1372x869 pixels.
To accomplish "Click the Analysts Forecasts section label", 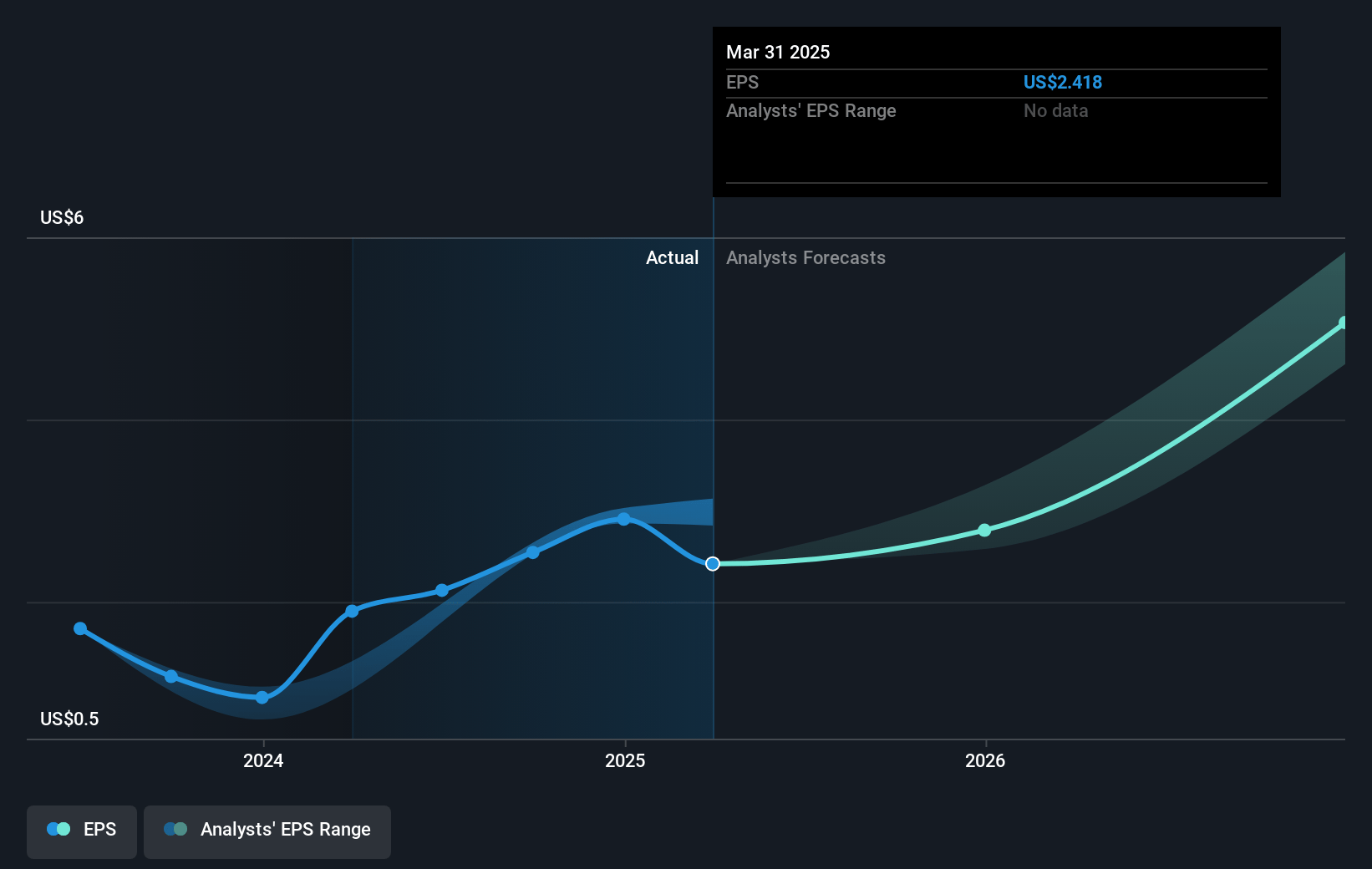I will coord(805,257).
